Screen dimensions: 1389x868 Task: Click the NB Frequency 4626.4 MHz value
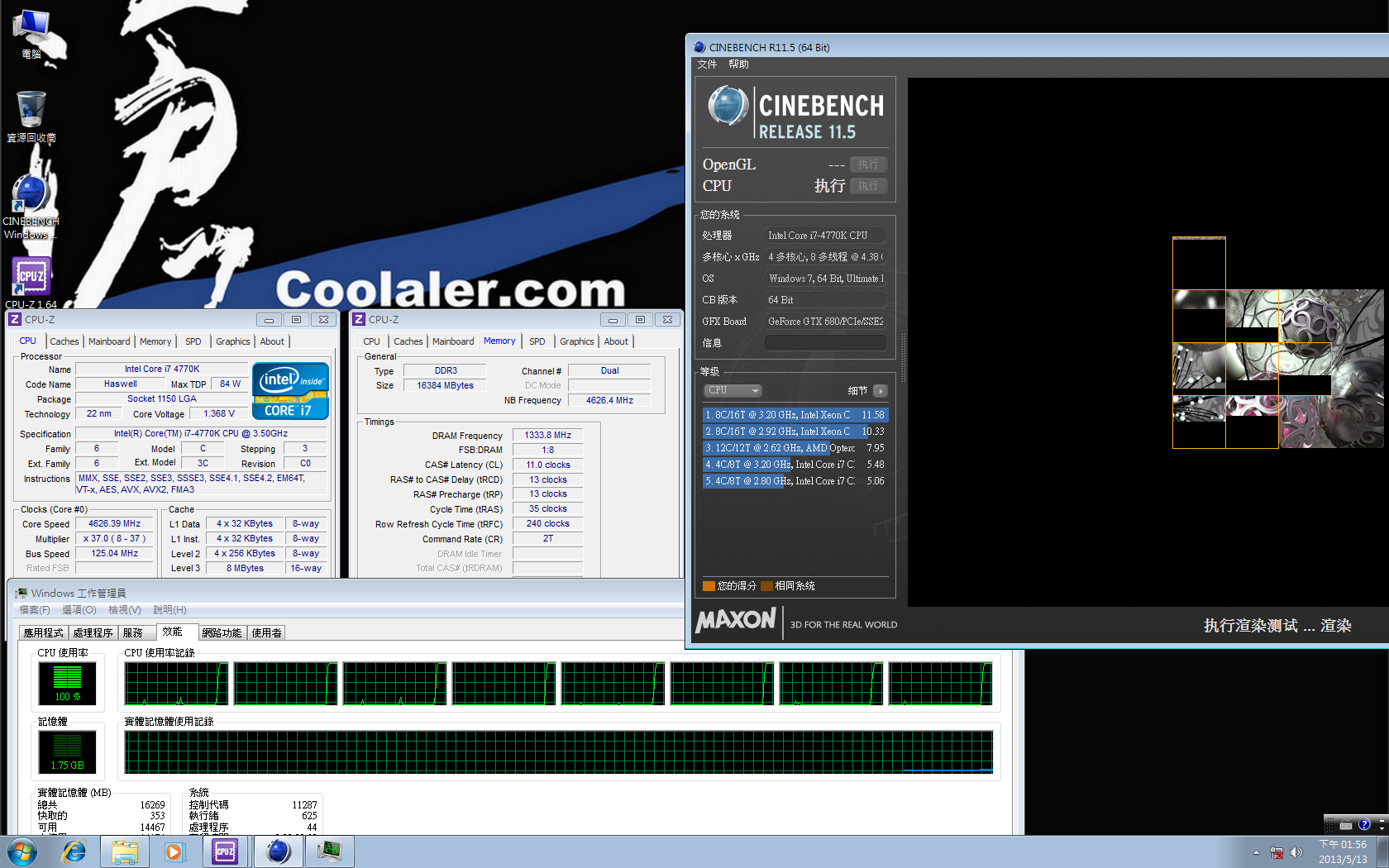tap(609, 400)
